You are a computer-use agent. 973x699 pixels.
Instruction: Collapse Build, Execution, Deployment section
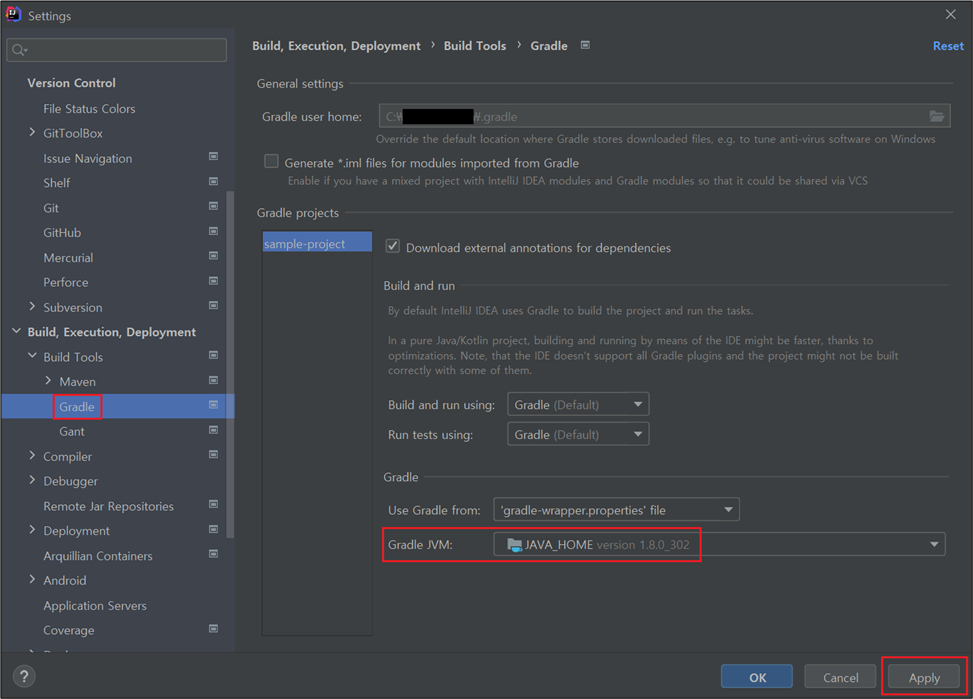(17, 331)
